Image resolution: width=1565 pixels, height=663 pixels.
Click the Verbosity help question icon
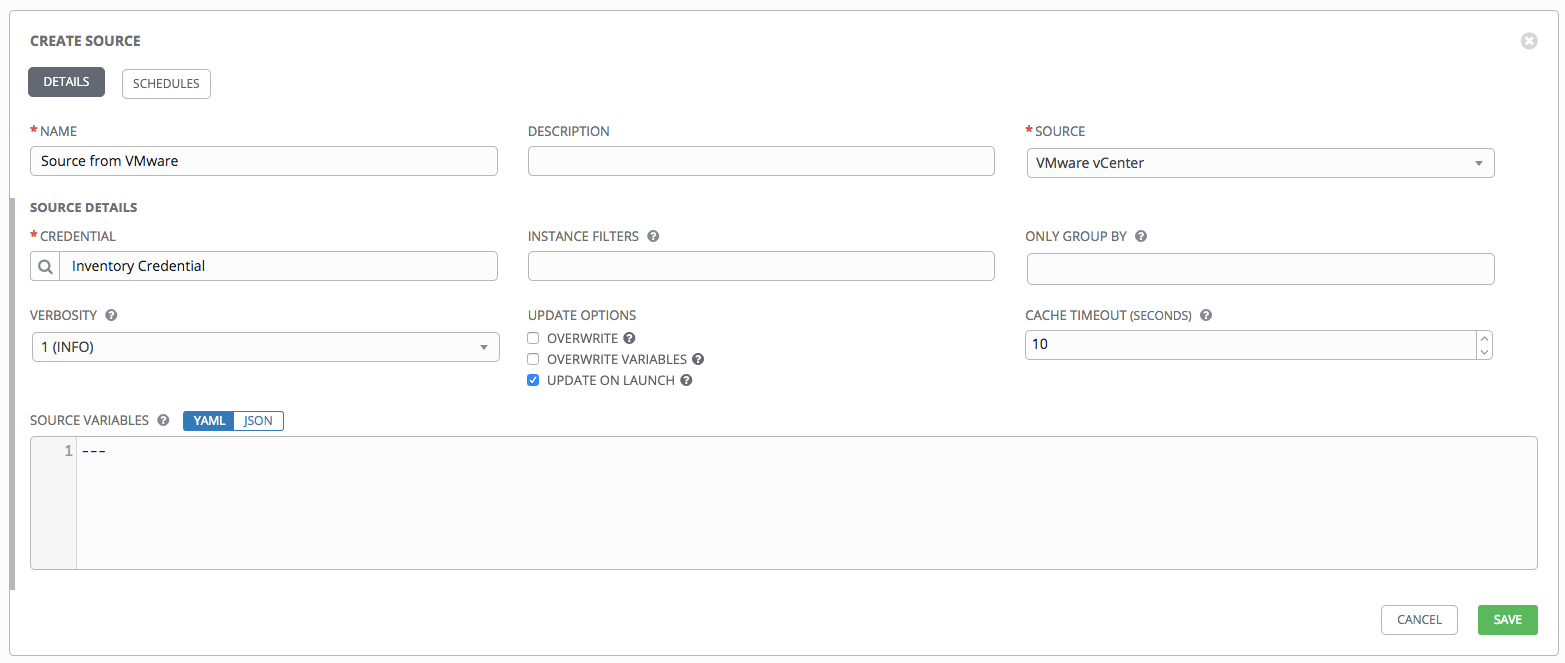click(x=111, y=315)
